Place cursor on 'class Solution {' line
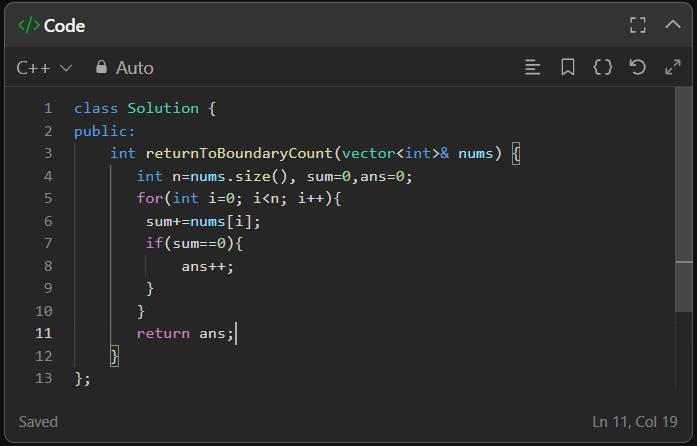697x446 pixels. pyautogui.click(x=145, y=108)
